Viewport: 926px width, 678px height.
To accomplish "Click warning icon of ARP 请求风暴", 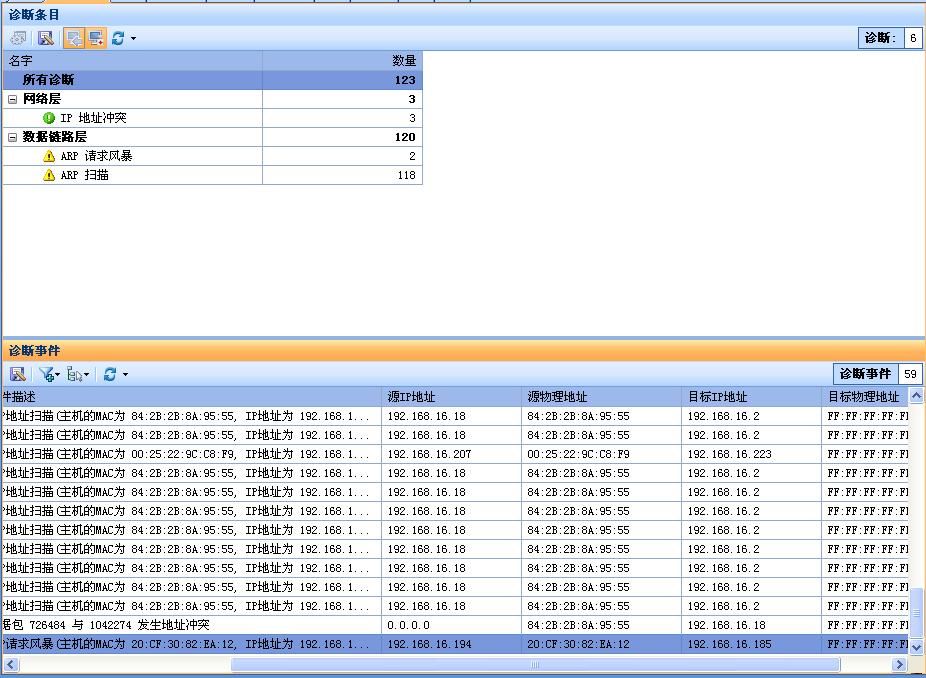I will pos(49,156).
